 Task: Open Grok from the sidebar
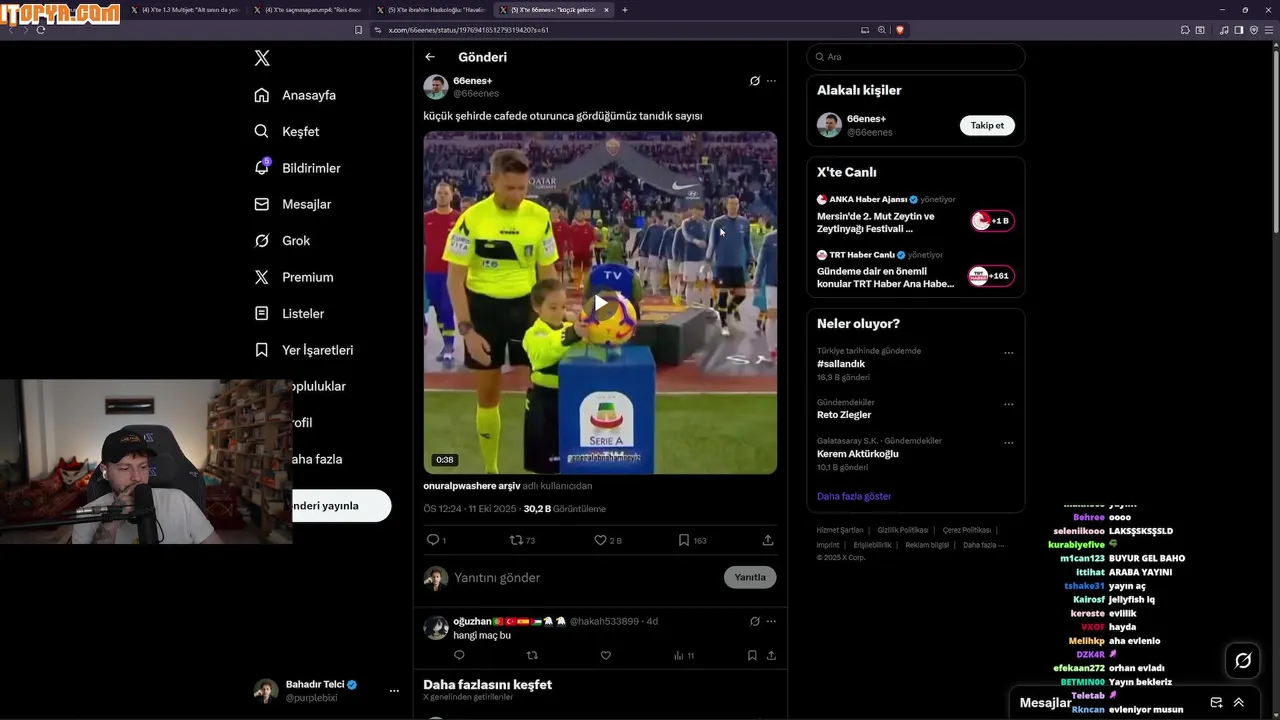tap(282, 241)
